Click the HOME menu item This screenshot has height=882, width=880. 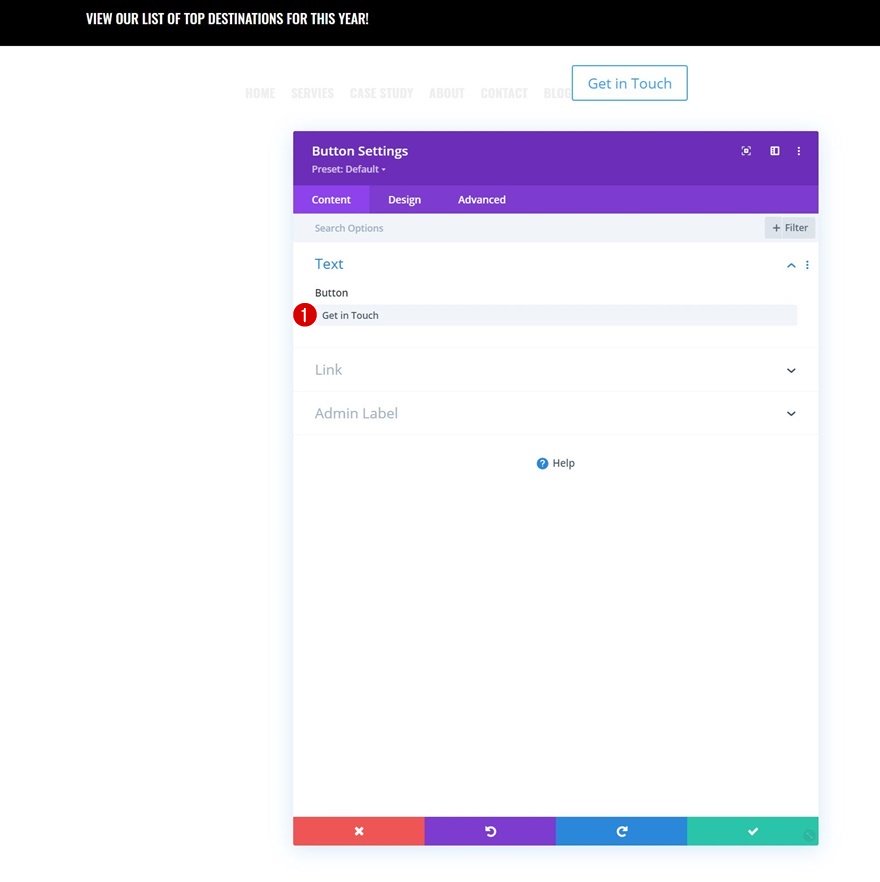[x=260, y=93]
